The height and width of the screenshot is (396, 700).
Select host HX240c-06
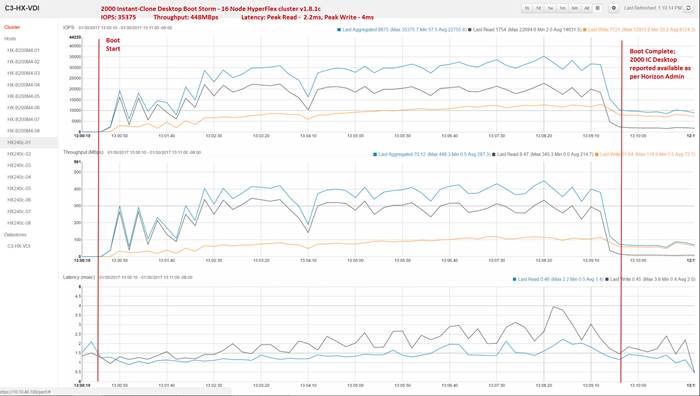pyautogui.click(x=19, y=200)
